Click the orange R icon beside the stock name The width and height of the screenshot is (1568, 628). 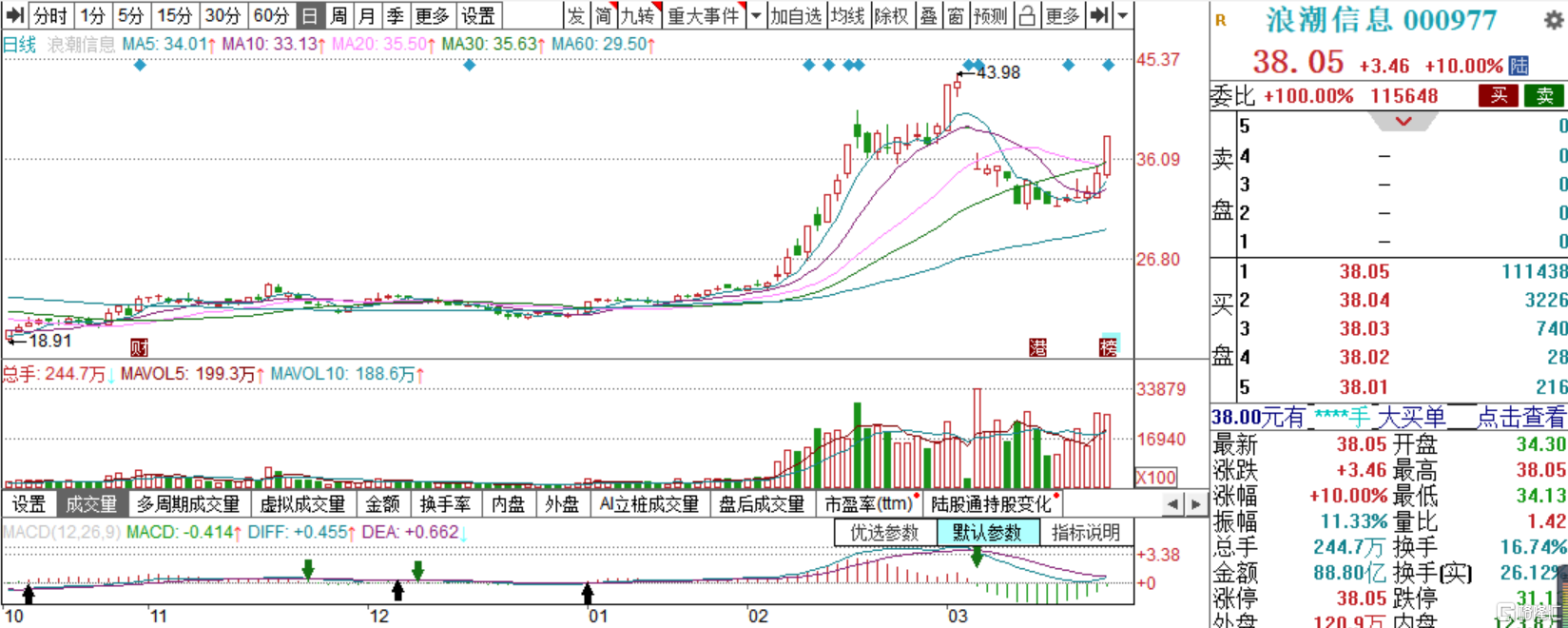tap(1221, 19)
